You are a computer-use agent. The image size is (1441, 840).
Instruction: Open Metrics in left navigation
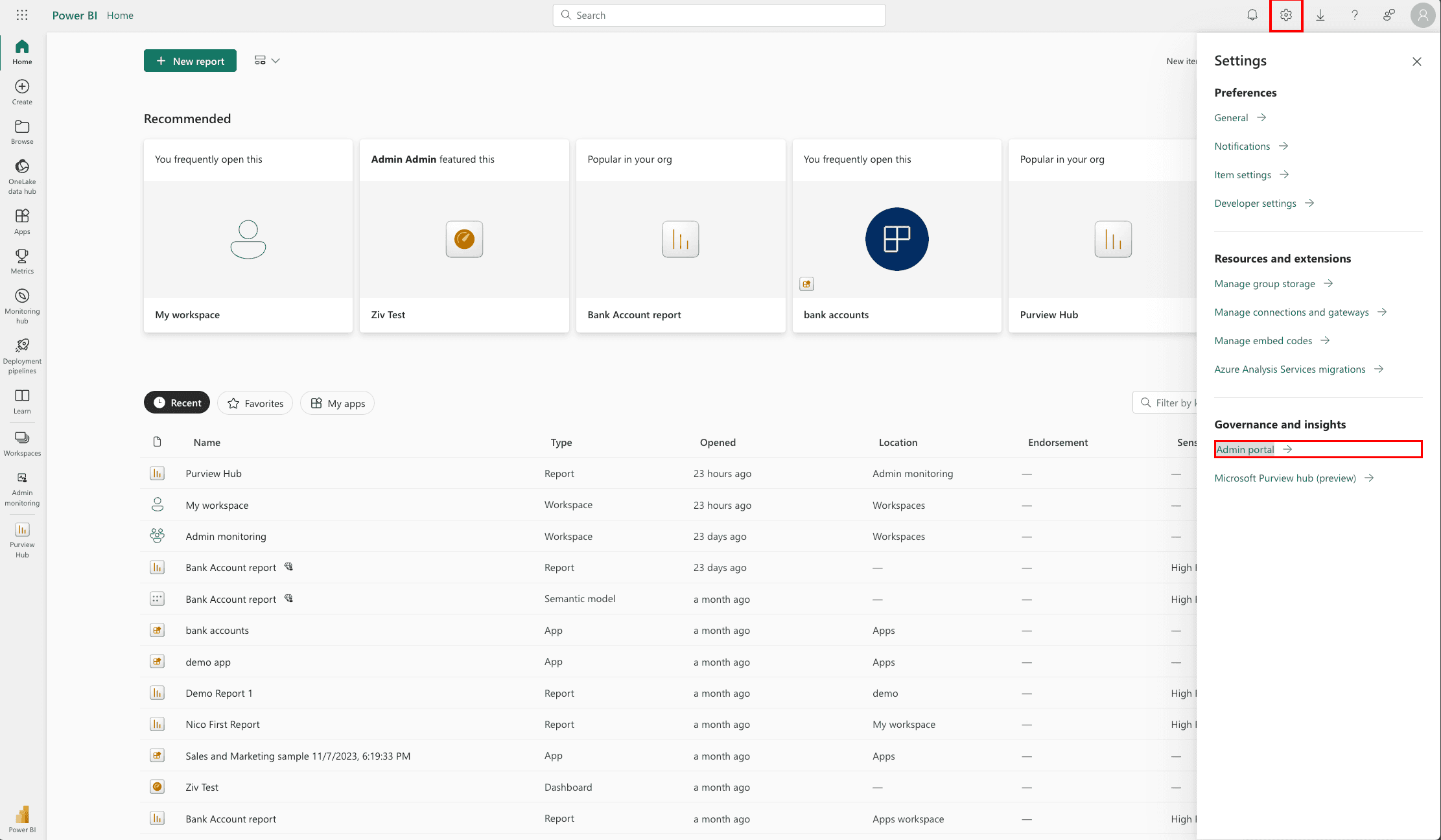pyautogui.click(x=22, y=262)
